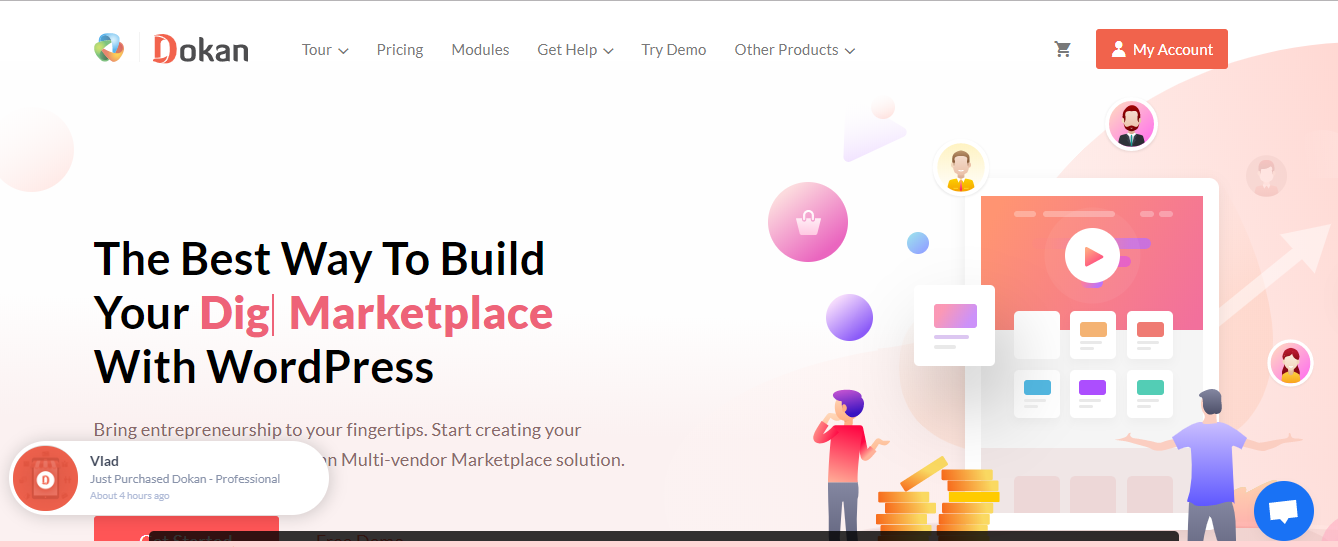Viewport: 1338px width, 547px height.
Task: Click the My Account button
Action: [x=1161, y=49]
